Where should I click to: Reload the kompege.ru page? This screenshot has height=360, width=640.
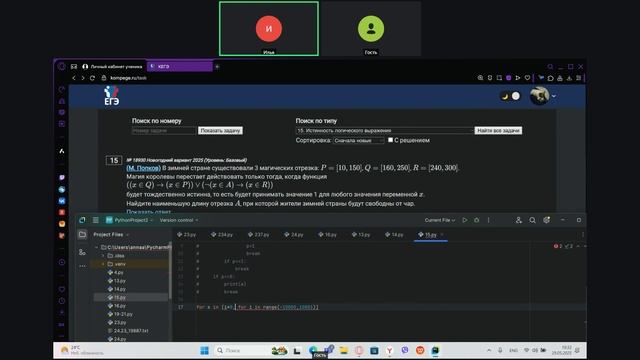(x=92, y=78)
